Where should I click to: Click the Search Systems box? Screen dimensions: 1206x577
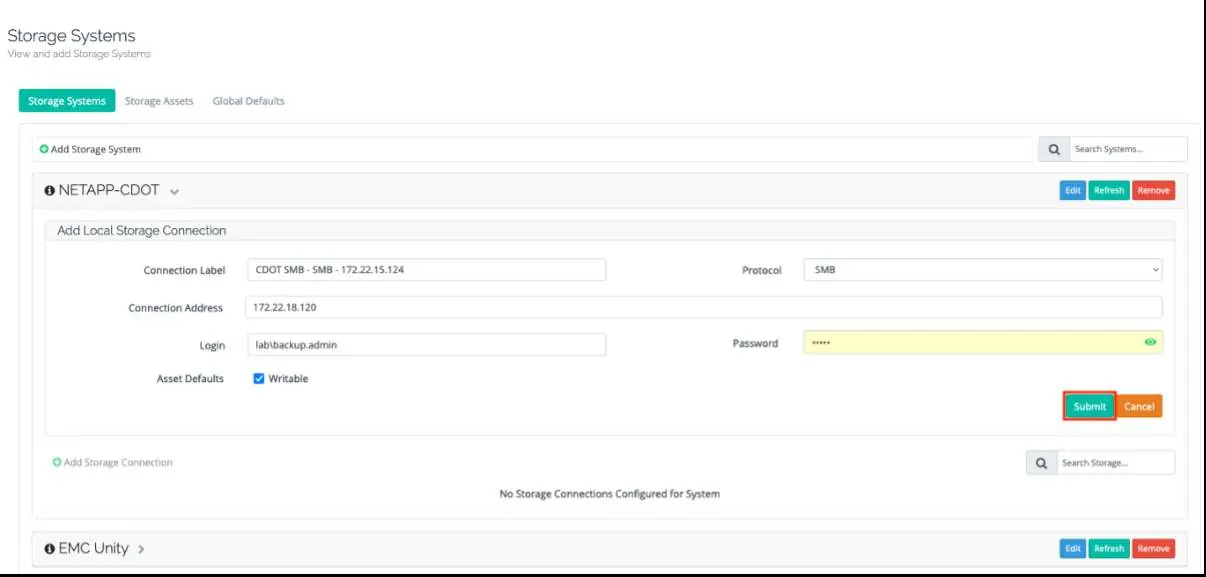coord(1128,149)
